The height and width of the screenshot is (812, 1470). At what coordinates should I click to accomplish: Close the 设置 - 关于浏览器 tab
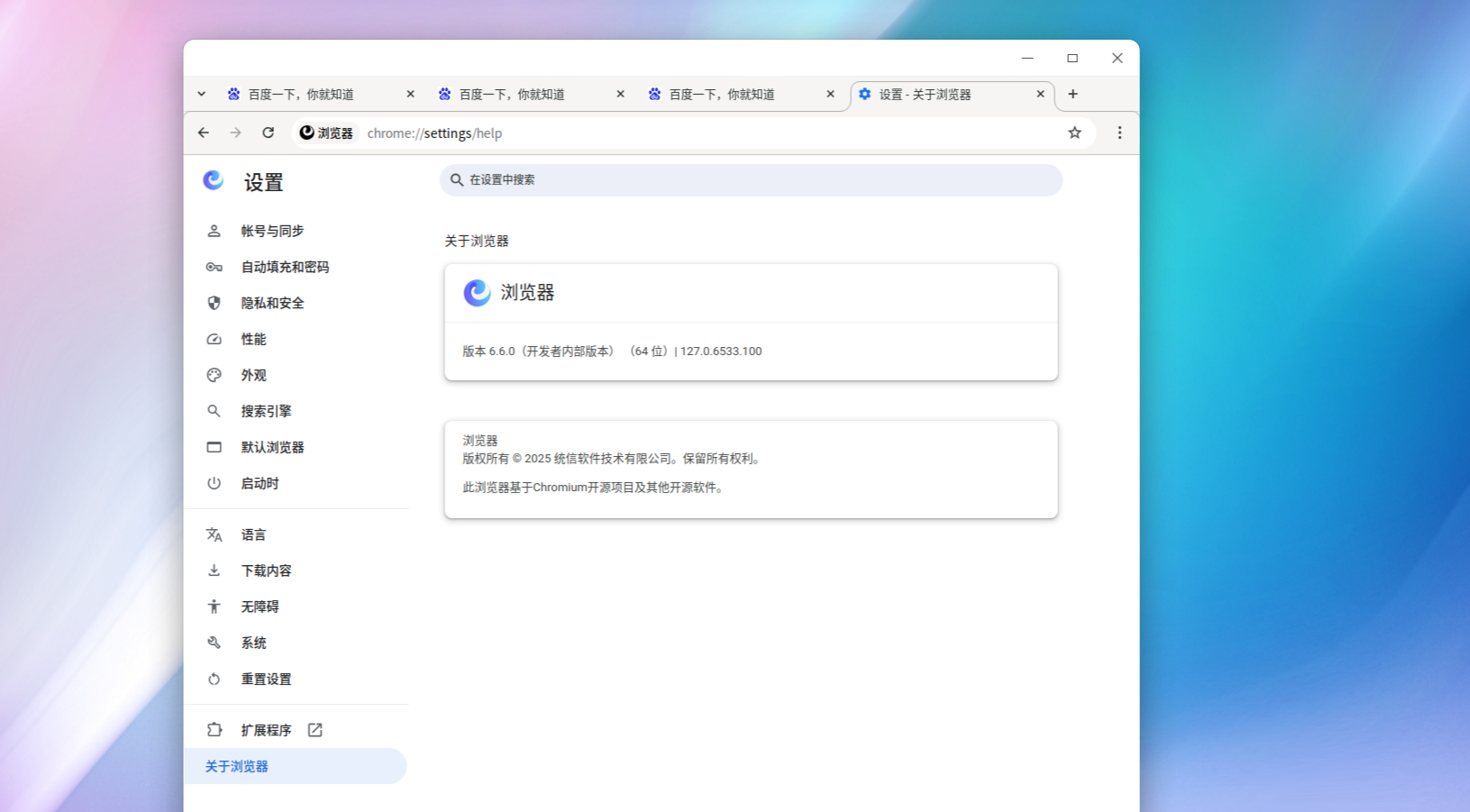[x=1040, y=94]
